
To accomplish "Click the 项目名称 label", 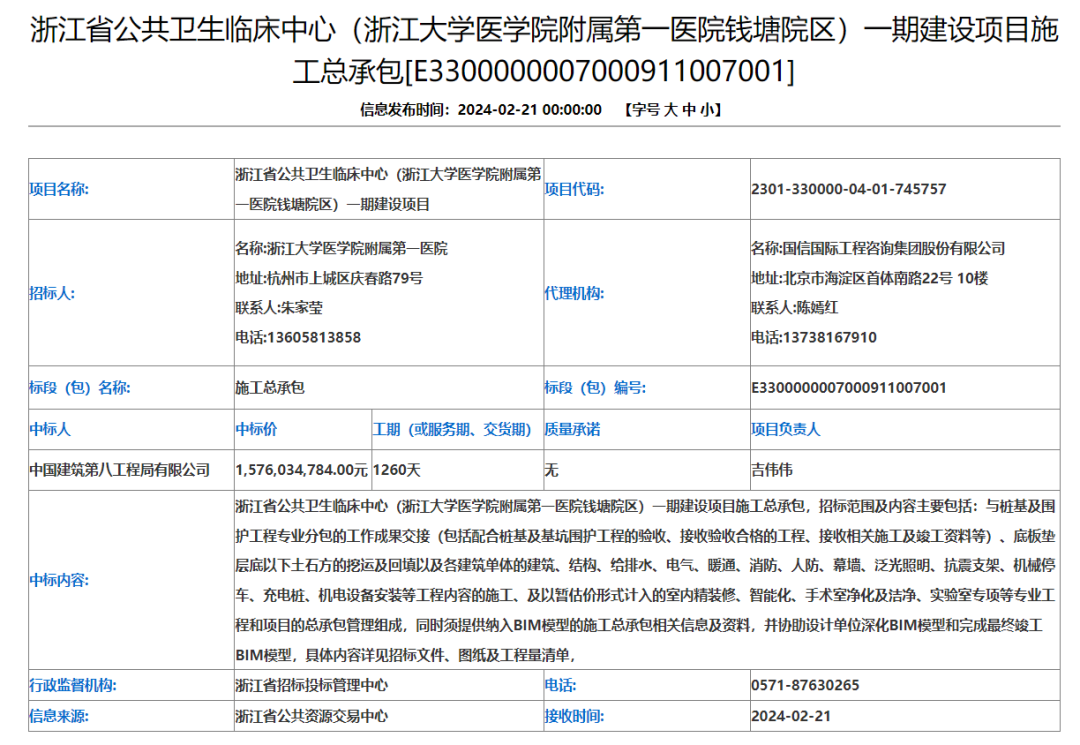I will click(59, 189).
